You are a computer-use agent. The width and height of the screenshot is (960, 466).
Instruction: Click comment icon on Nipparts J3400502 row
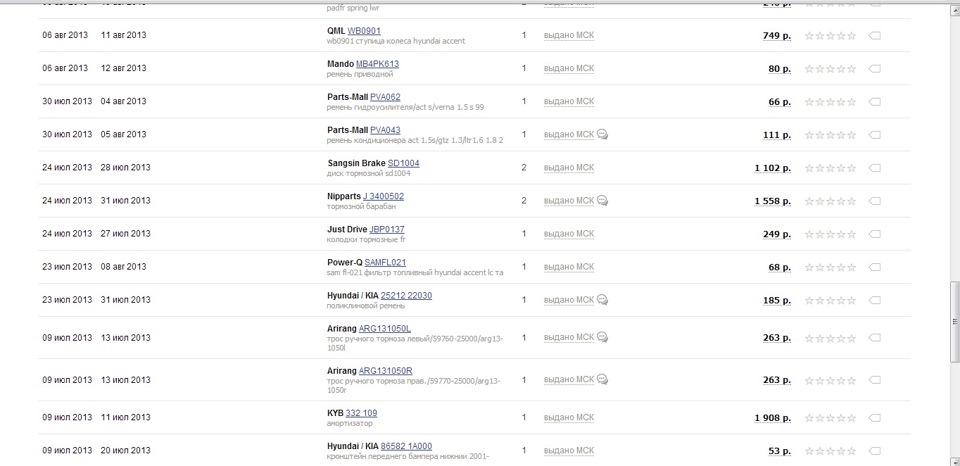[x=604, y=201]
